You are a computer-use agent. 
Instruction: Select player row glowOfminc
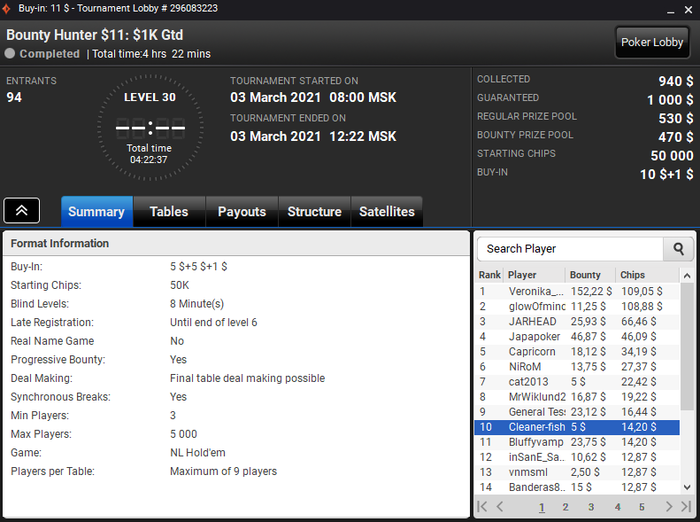577,306
